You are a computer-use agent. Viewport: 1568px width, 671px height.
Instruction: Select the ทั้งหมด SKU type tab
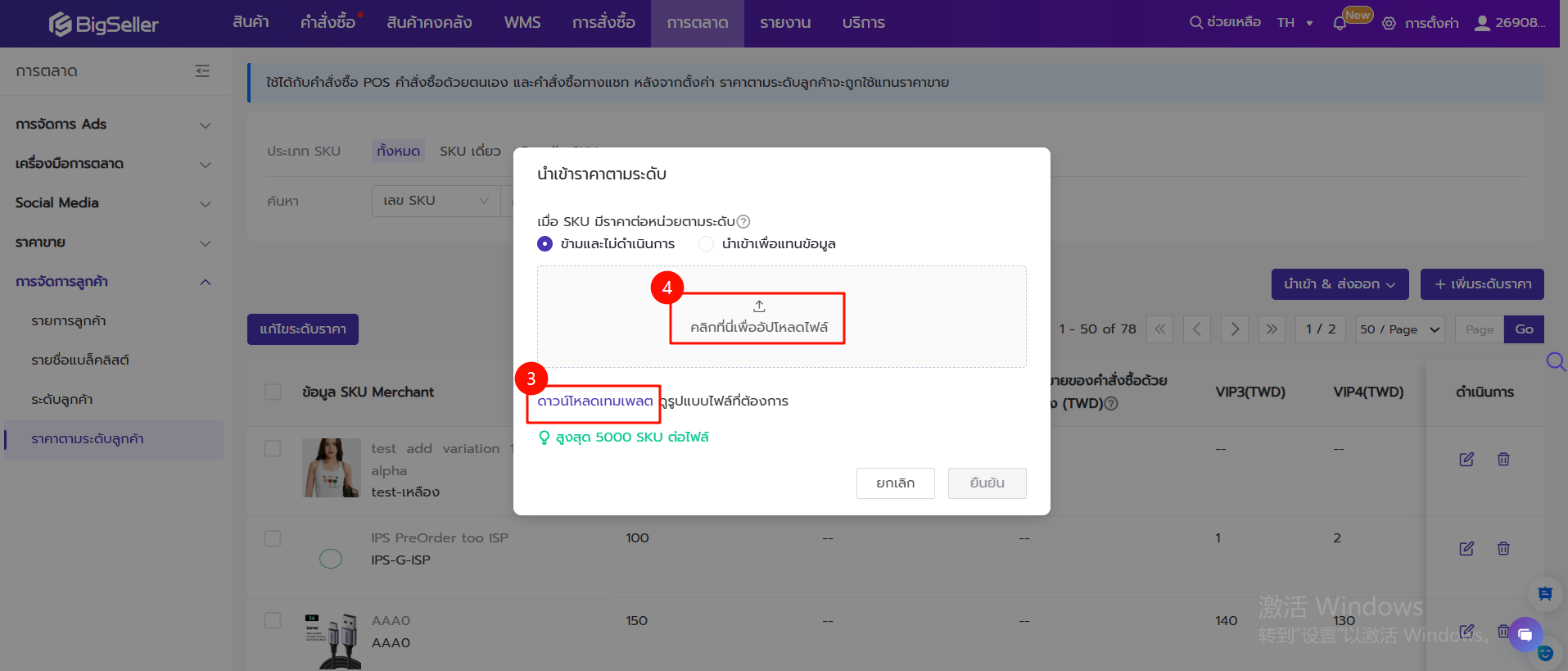coord(398,151)
